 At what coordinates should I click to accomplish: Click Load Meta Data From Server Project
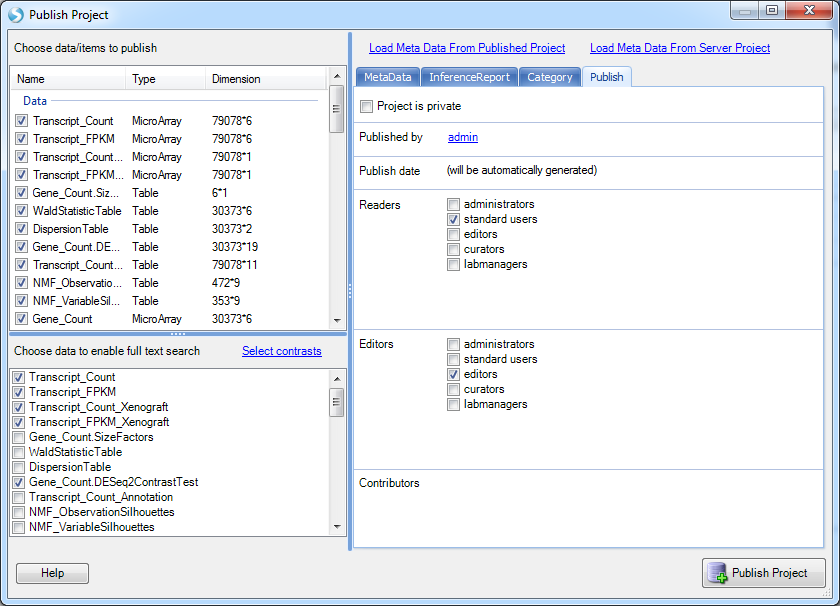(x=680, y=48)
